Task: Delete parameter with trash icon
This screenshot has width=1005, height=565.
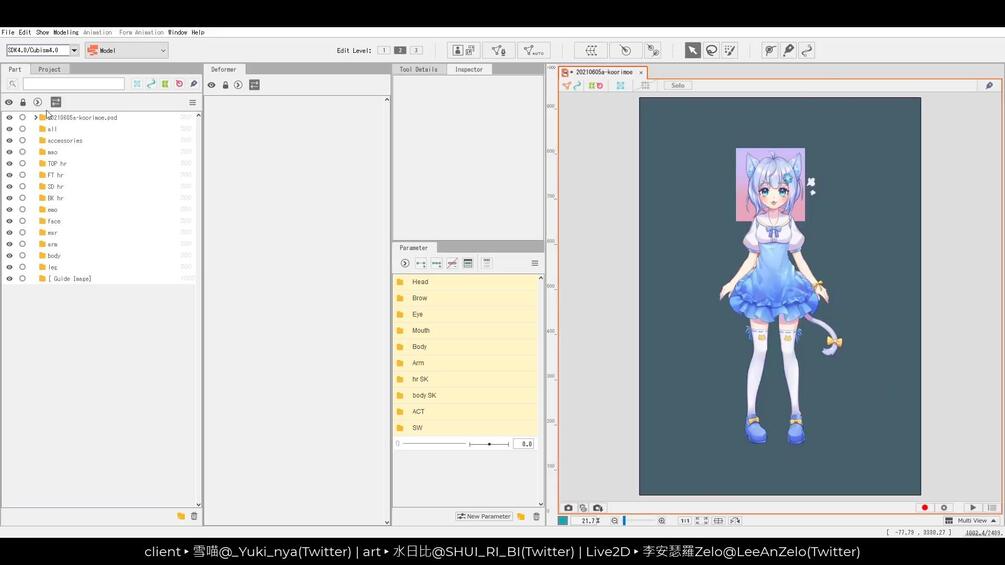Action: pyautogui.click(x=536, y=516)
